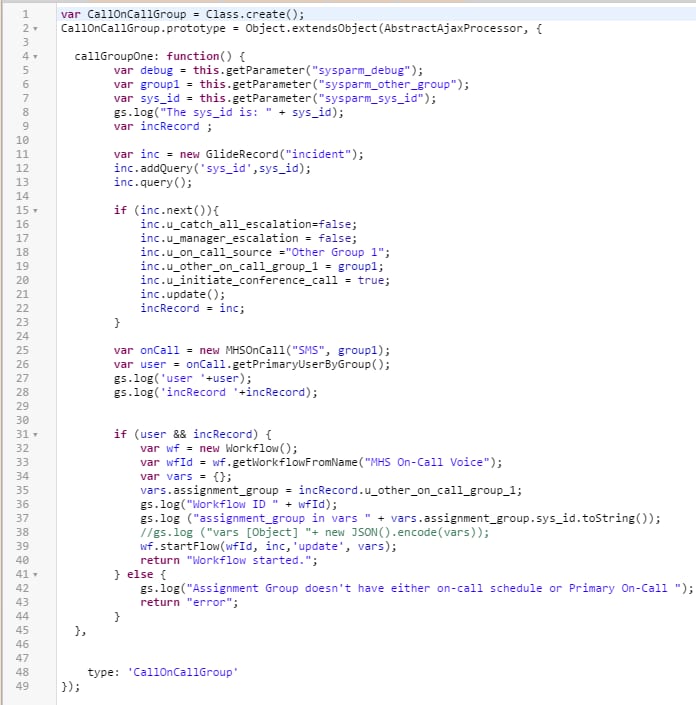The image size is (696, 705).
Task: Click the "SMS" string on line 25
Action: pos(308,350)
